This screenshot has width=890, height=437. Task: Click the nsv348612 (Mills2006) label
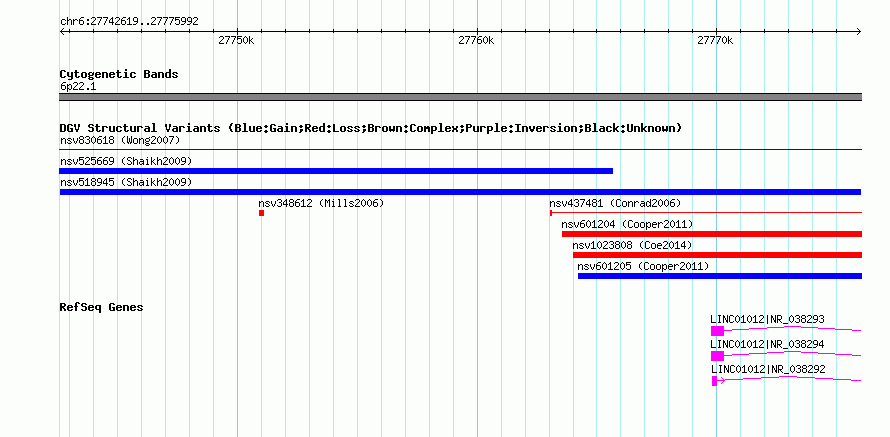coord(321,203)
